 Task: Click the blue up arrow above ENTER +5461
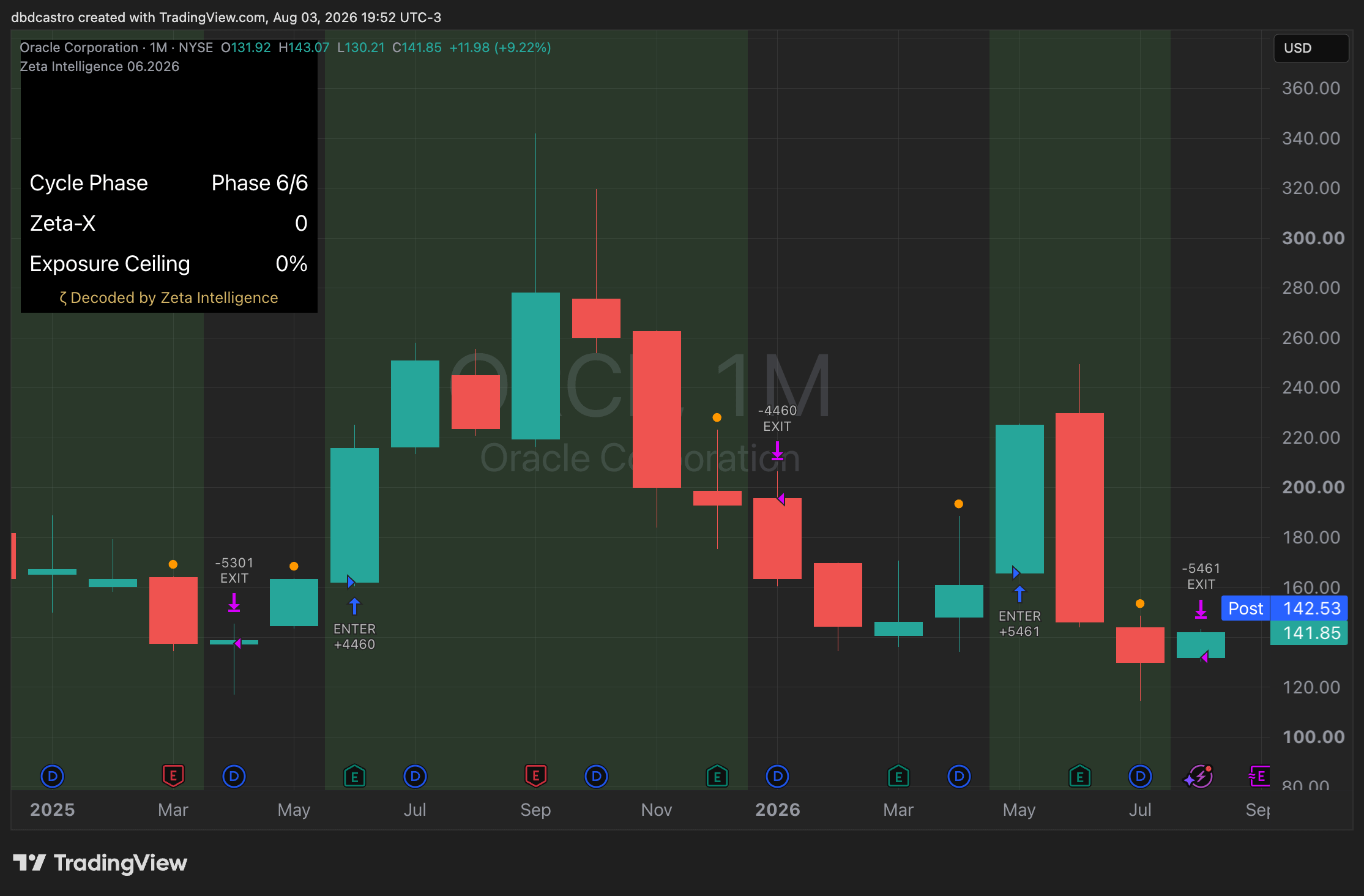point(1019,594)
